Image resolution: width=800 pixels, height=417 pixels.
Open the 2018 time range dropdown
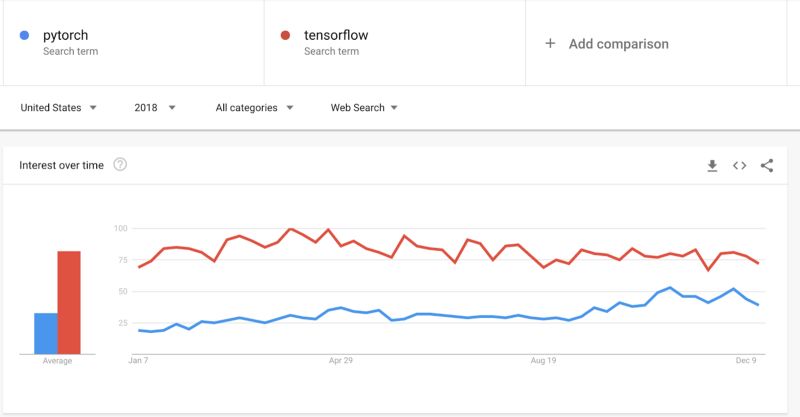coord(155,108)
